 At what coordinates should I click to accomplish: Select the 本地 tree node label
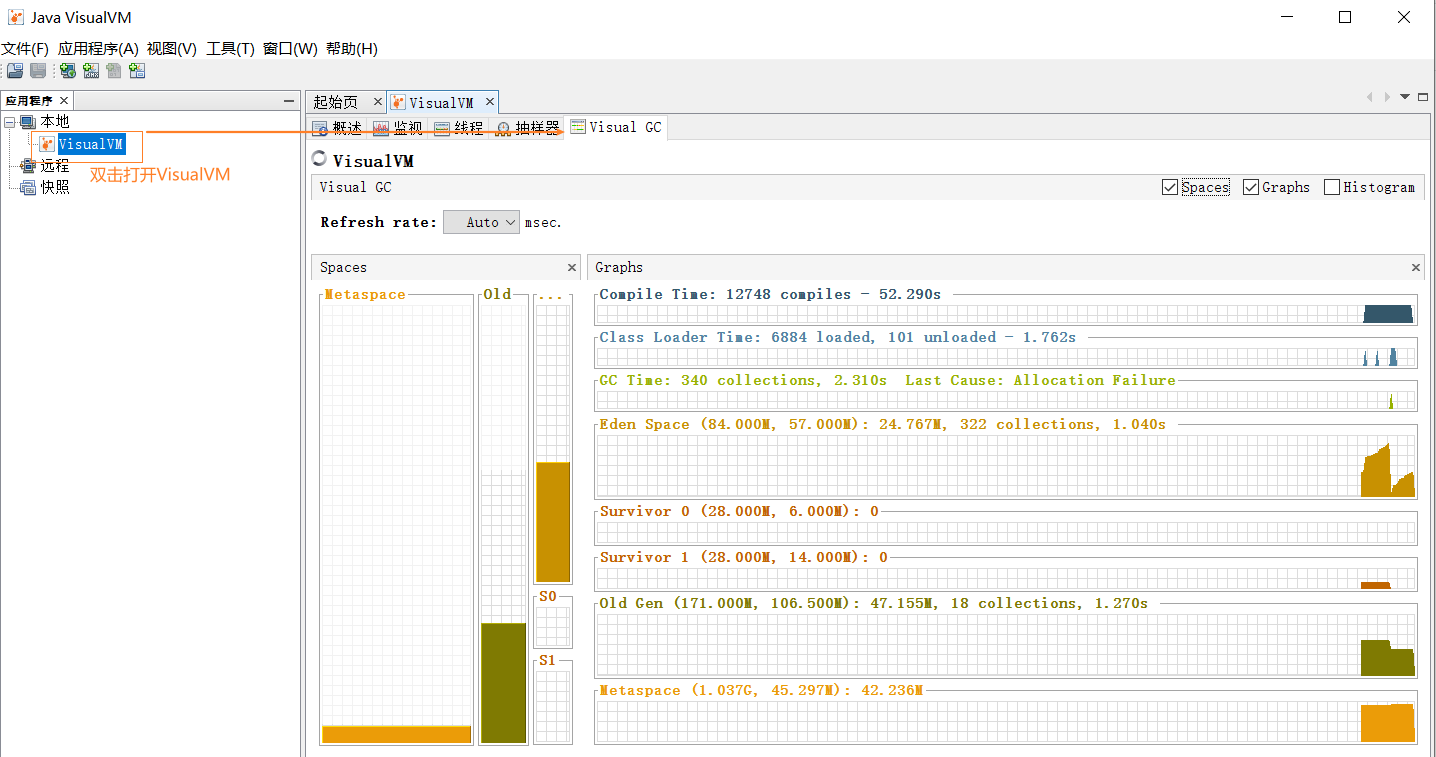pos(55,122)
